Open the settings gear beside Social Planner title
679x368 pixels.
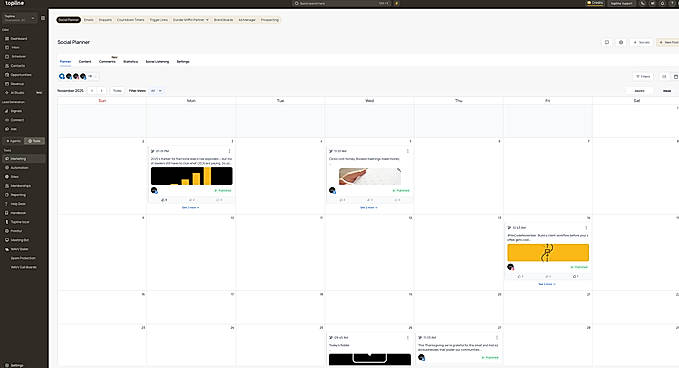(x=621, y=42)
